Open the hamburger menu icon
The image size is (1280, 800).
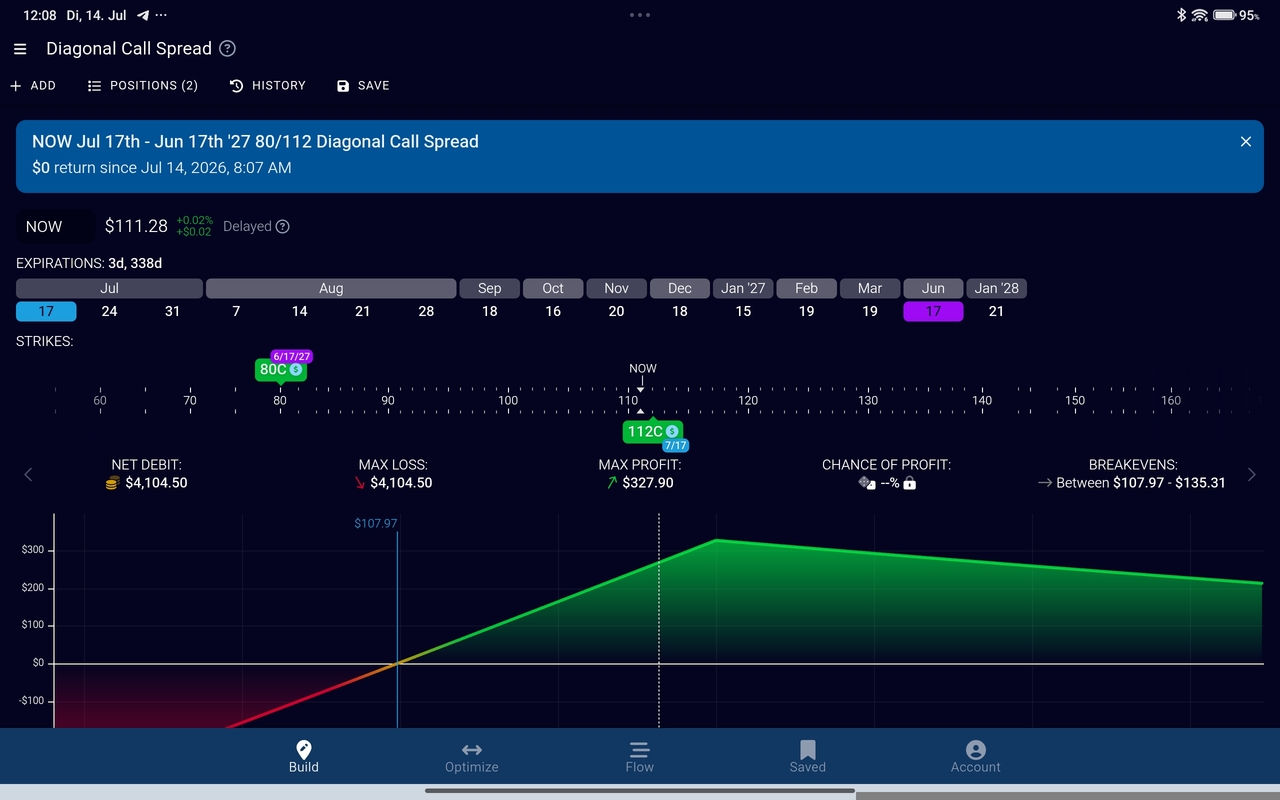pyautogui.click(x=20, y=49)
